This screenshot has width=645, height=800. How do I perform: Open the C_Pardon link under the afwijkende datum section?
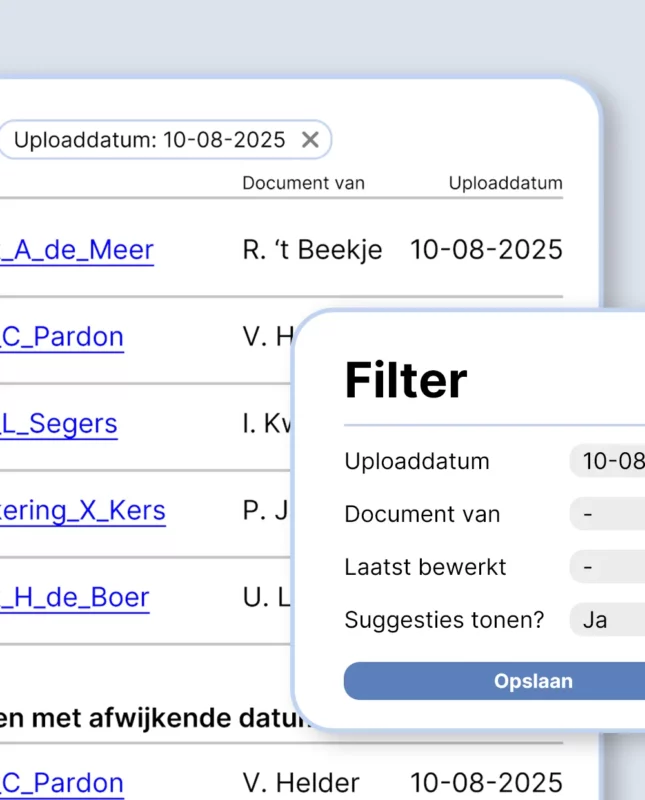pos(62,783)
